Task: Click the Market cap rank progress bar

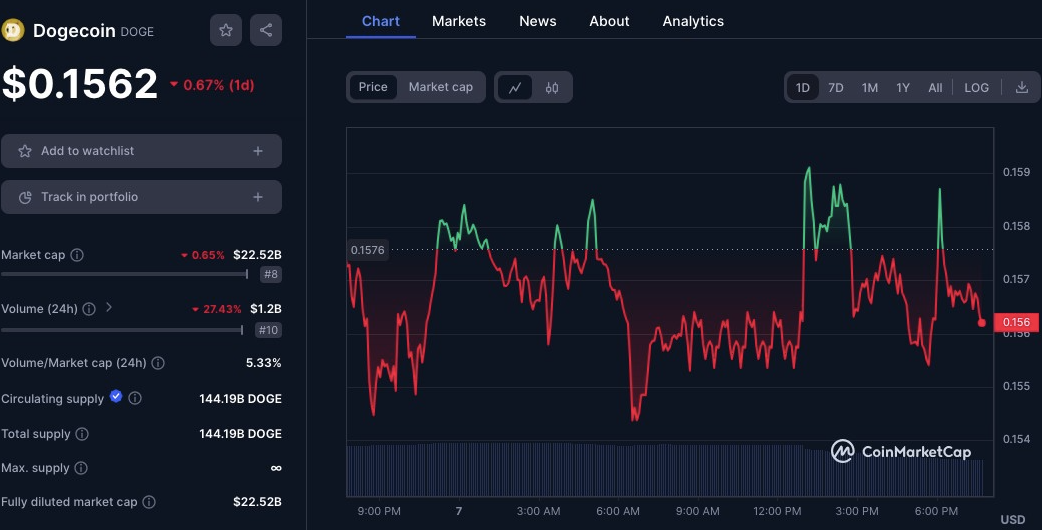Action: click(x=125, y=274)
